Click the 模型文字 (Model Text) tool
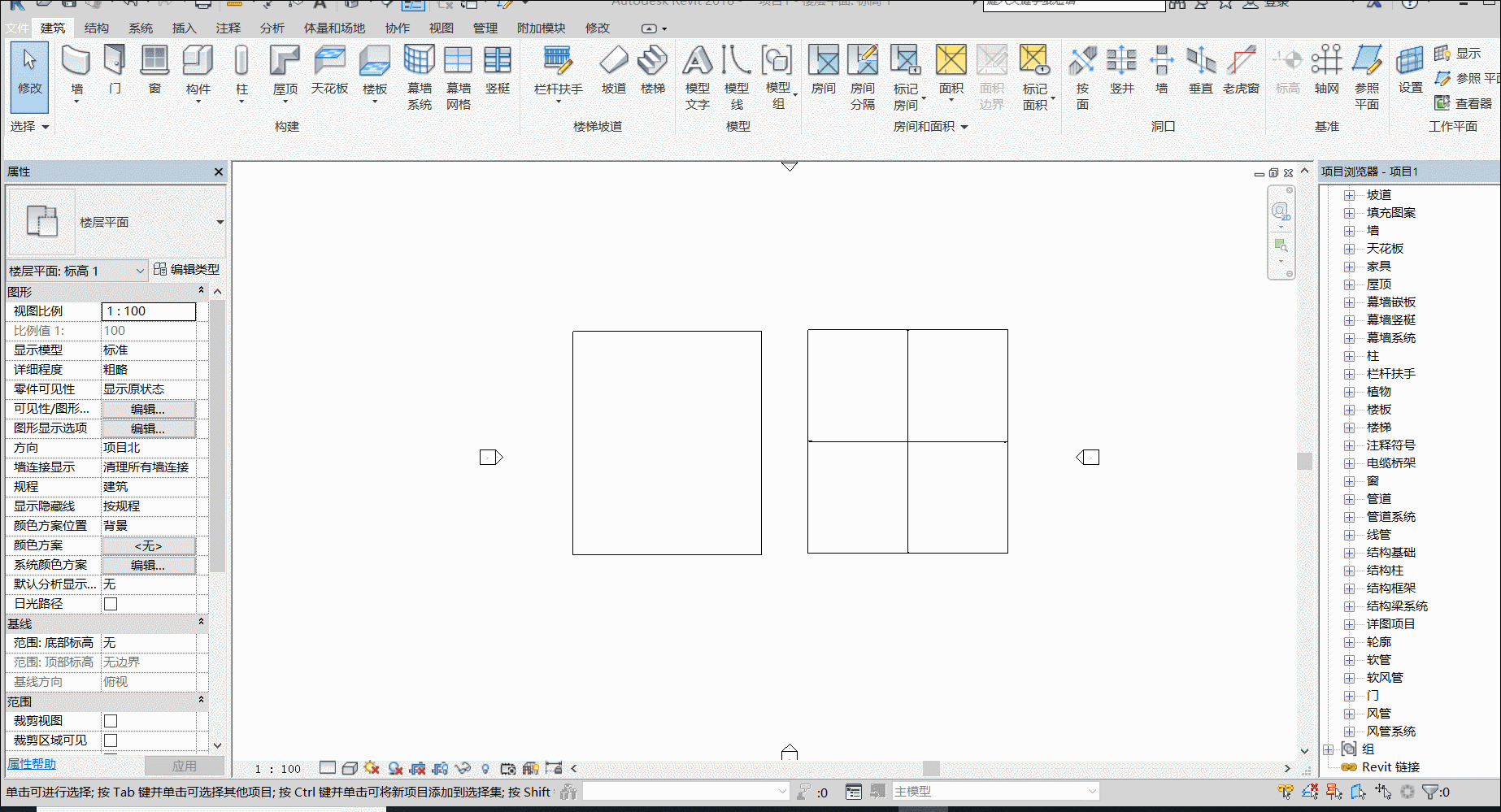This screenshot has width=1501, height=812. (698, 78)
